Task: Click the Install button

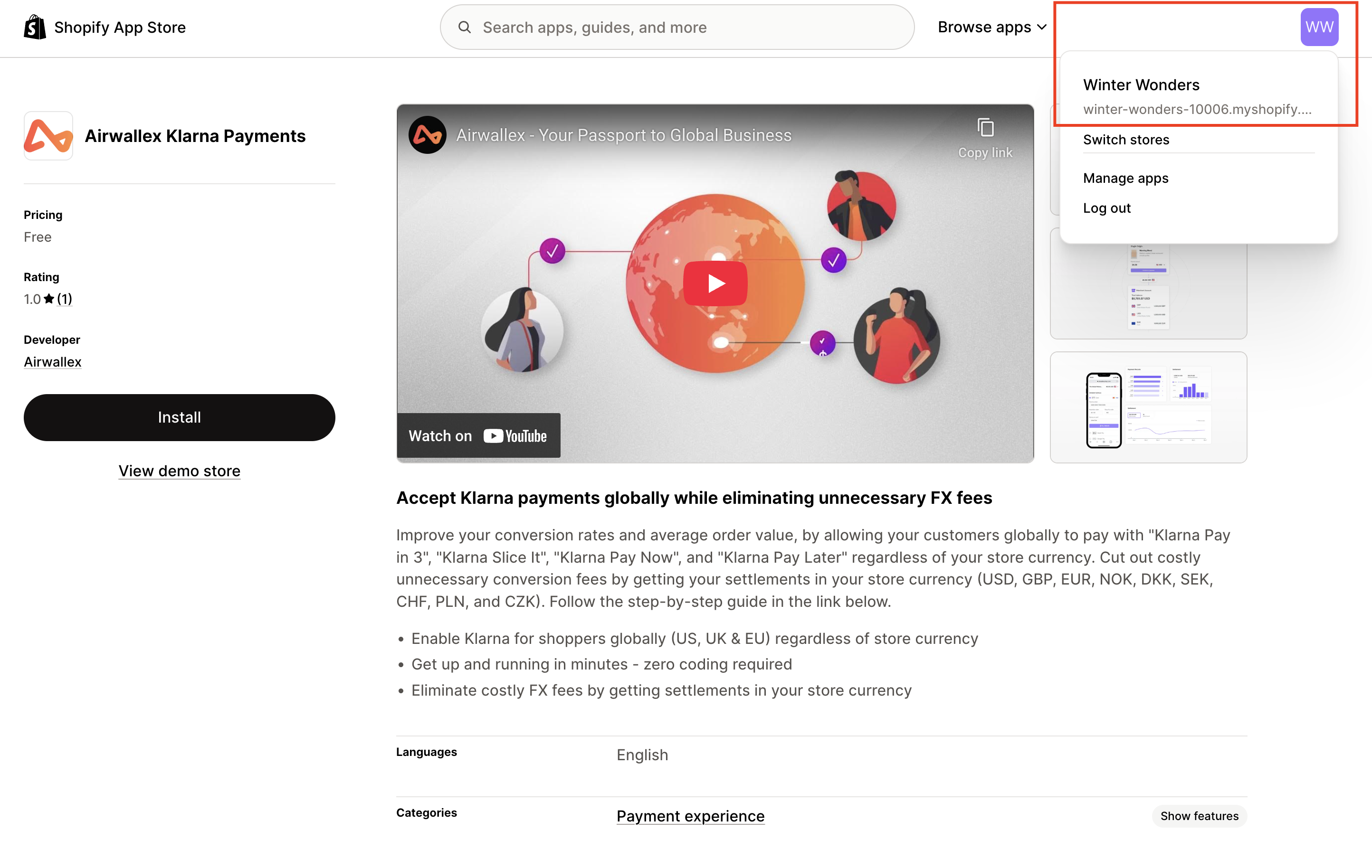Action: click(x=179, y=417)
